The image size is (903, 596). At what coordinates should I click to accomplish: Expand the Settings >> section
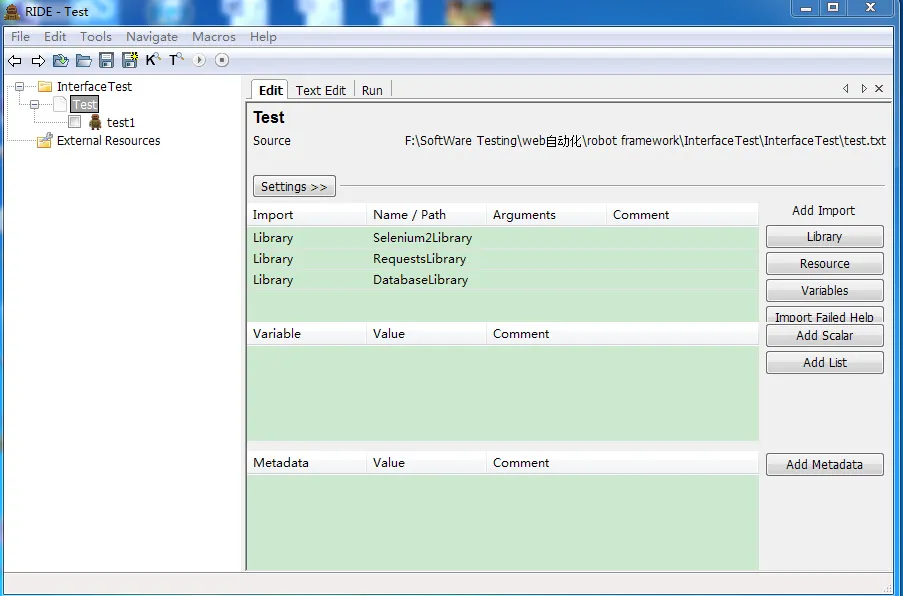pos(294,187)
